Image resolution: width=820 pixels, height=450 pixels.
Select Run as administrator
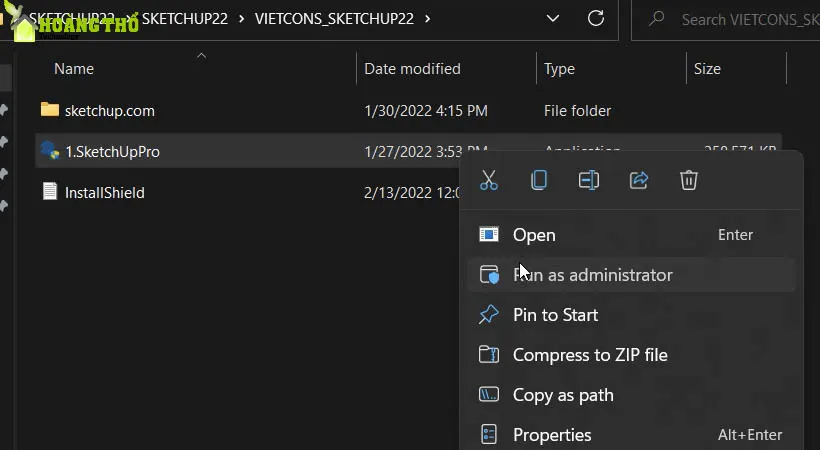(631, 275)
